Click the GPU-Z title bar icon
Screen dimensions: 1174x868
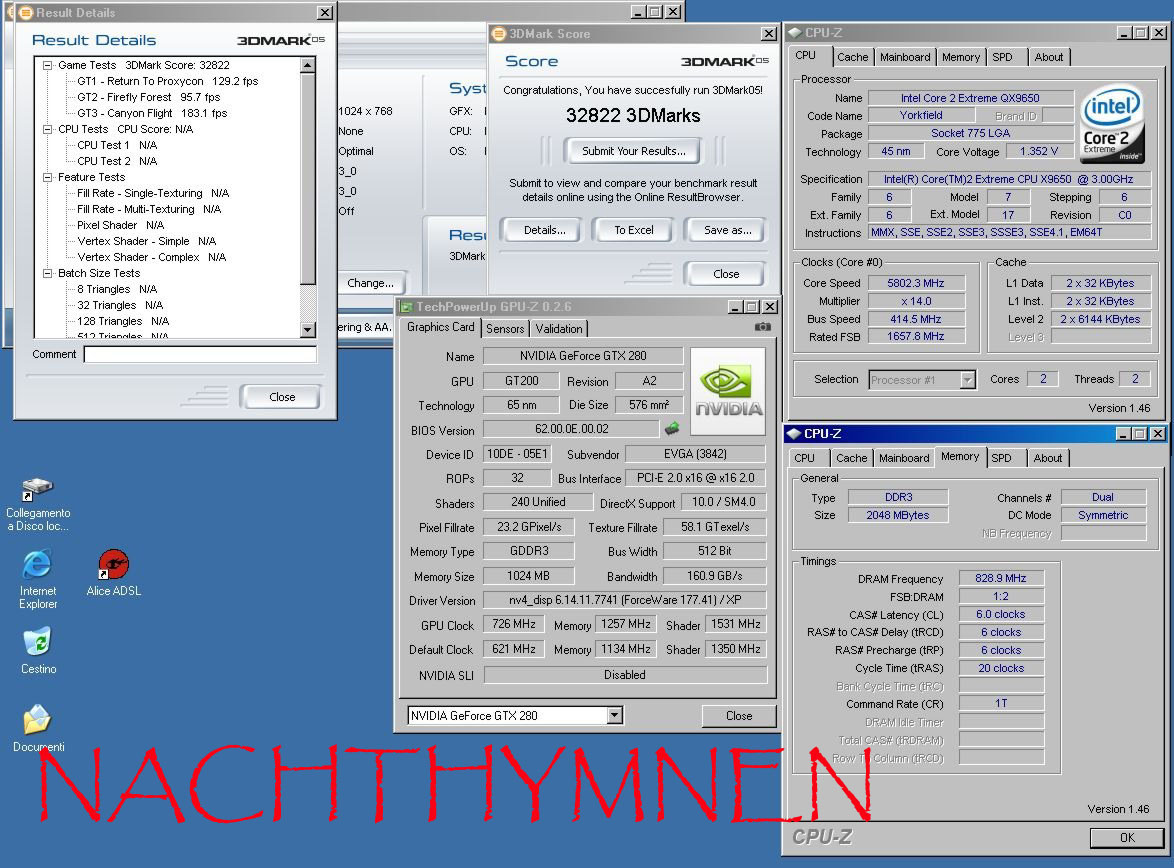[x=407, y=306]
